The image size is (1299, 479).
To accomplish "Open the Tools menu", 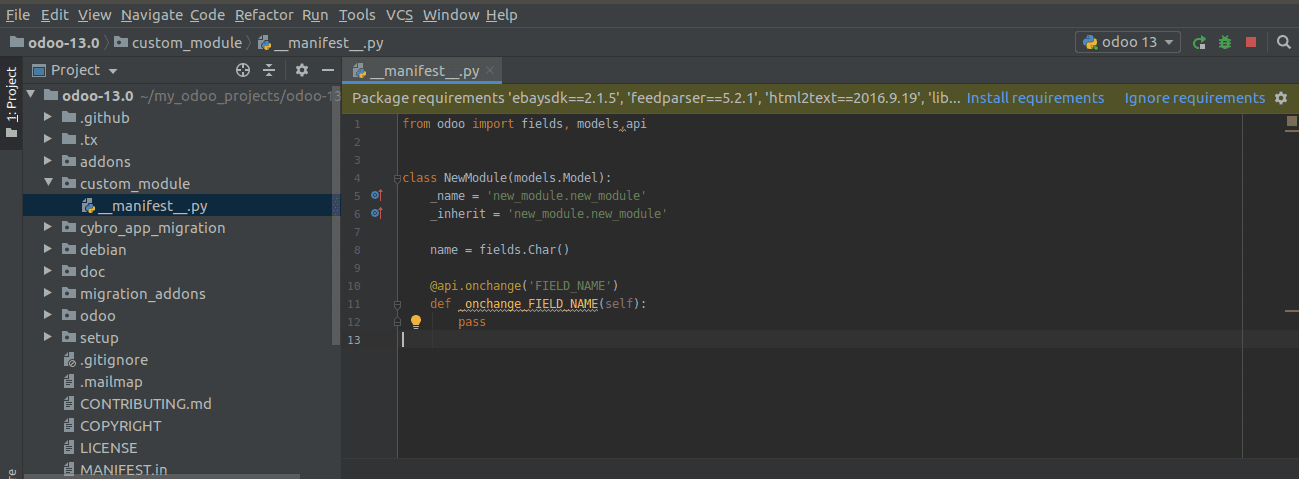I will click(x=357, y=15).
